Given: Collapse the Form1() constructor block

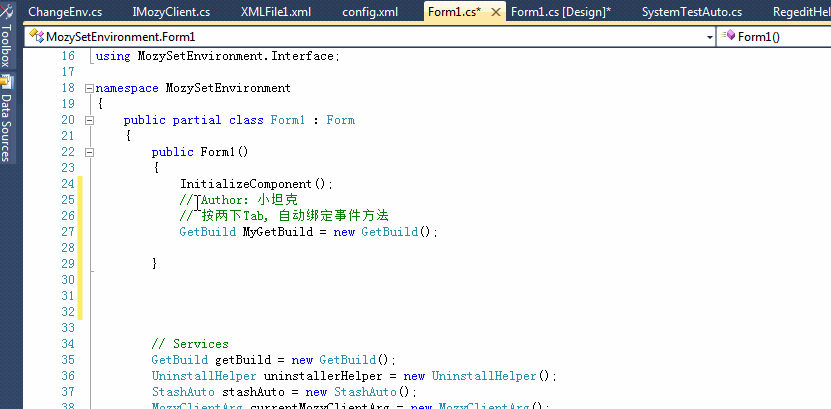Looking at the screenshot, I should tap(89, 152).
